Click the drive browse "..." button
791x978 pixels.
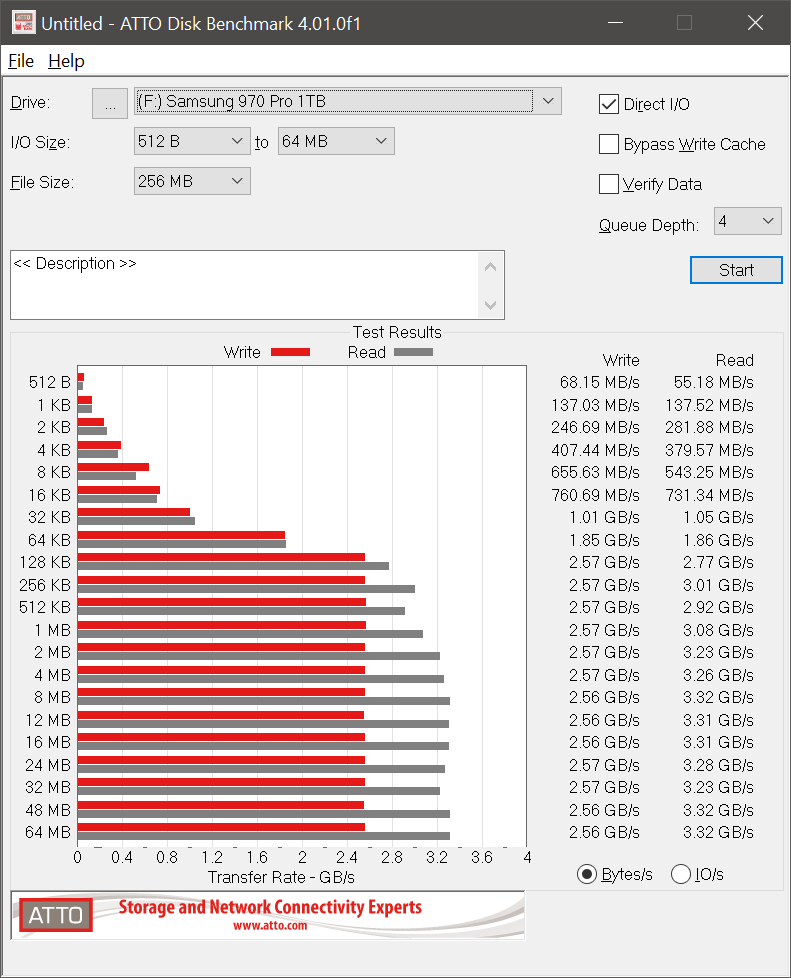[x=110, y=103]
